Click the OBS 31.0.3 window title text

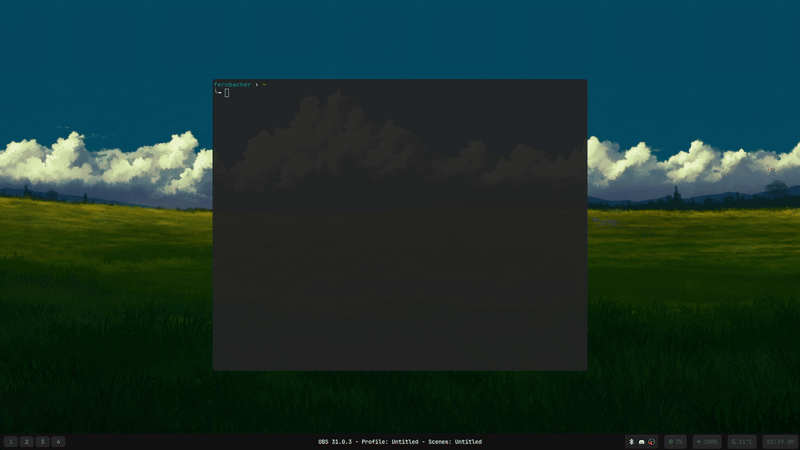400,441
